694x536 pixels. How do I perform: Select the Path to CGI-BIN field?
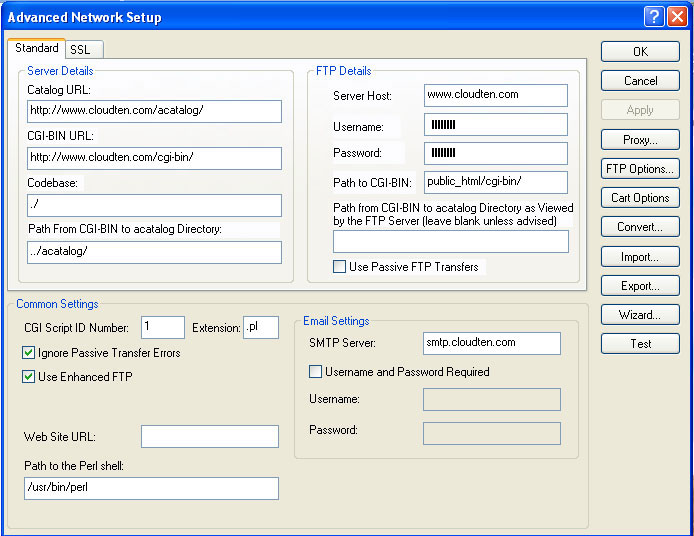tap(495, 182)
